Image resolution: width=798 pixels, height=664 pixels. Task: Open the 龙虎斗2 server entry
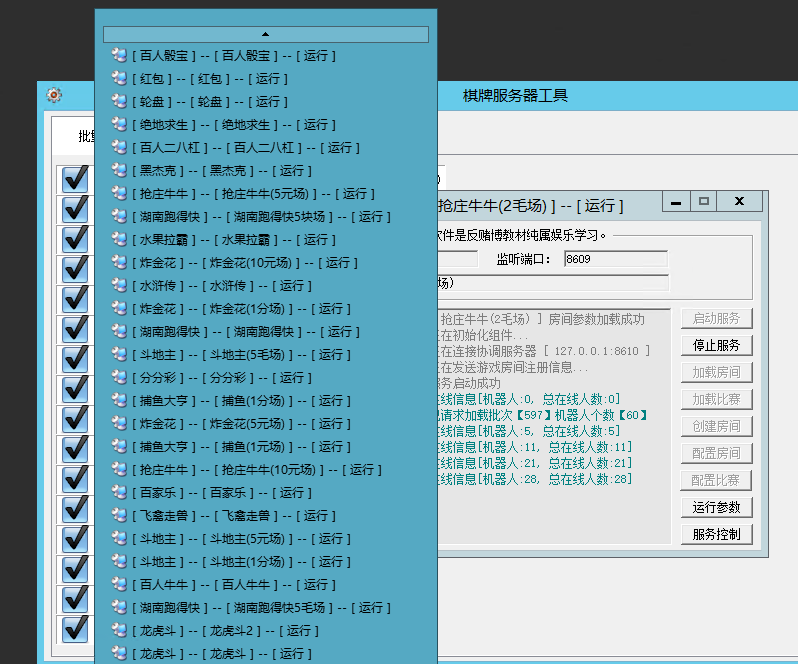point(224,631)
